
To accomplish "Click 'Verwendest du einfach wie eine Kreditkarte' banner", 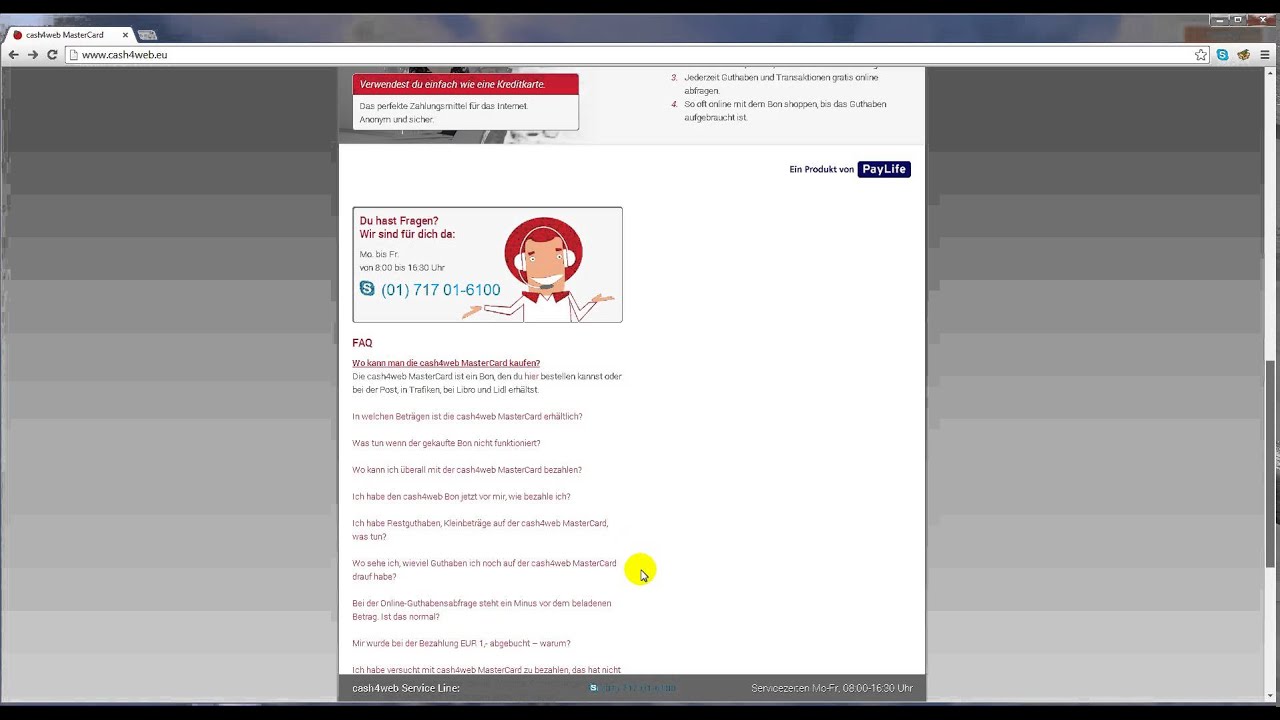I will [465, 84].
